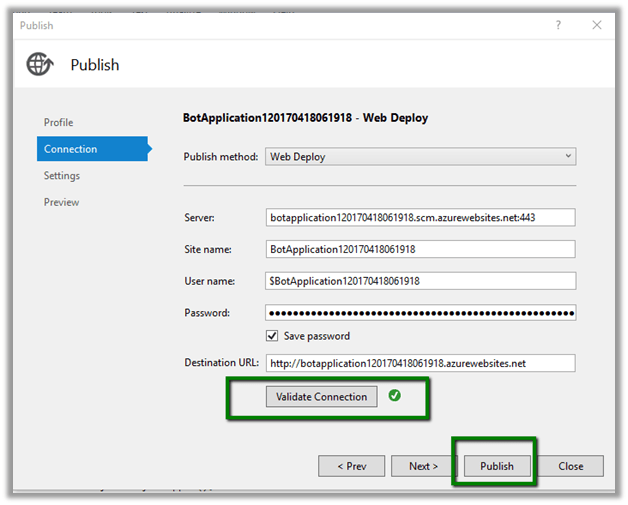Go to the Settings tab
This screenshot has width=628, height=505.
pos(62,176)
